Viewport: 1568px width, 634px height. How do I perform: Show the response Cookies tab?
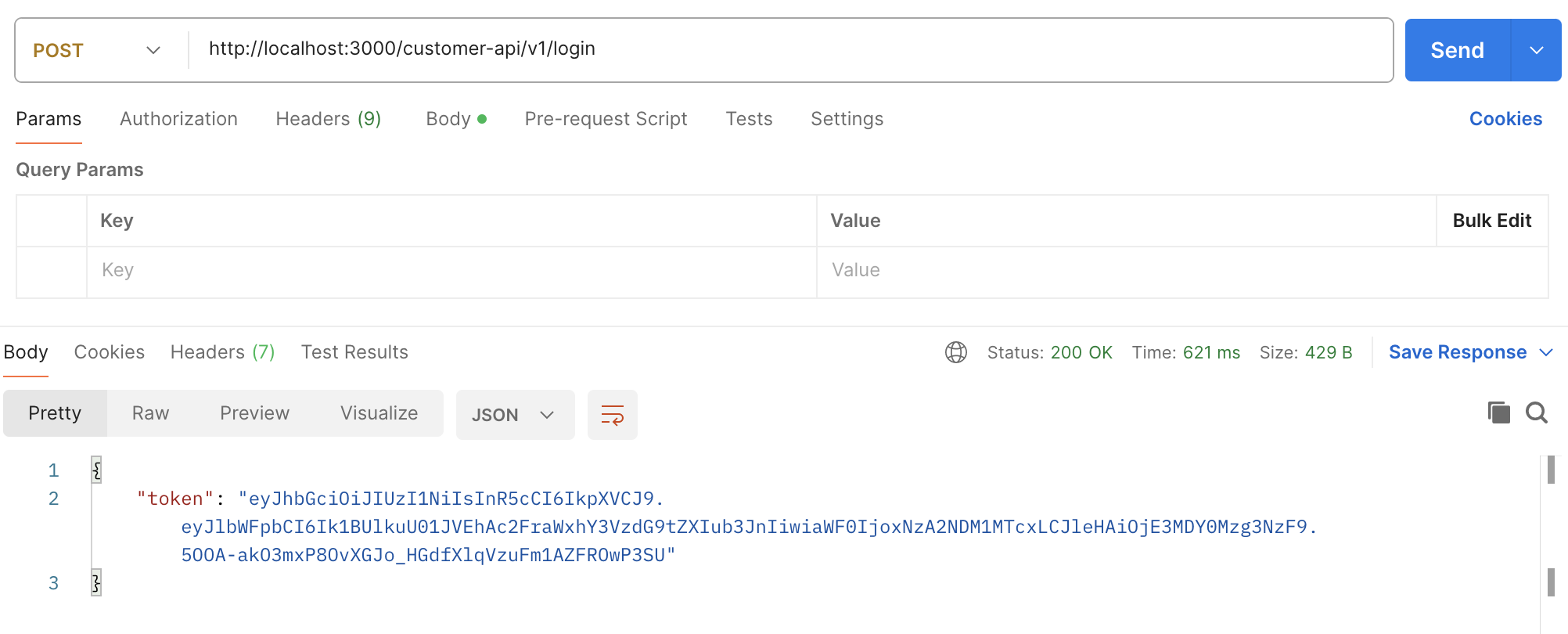(x=110, y=352)
